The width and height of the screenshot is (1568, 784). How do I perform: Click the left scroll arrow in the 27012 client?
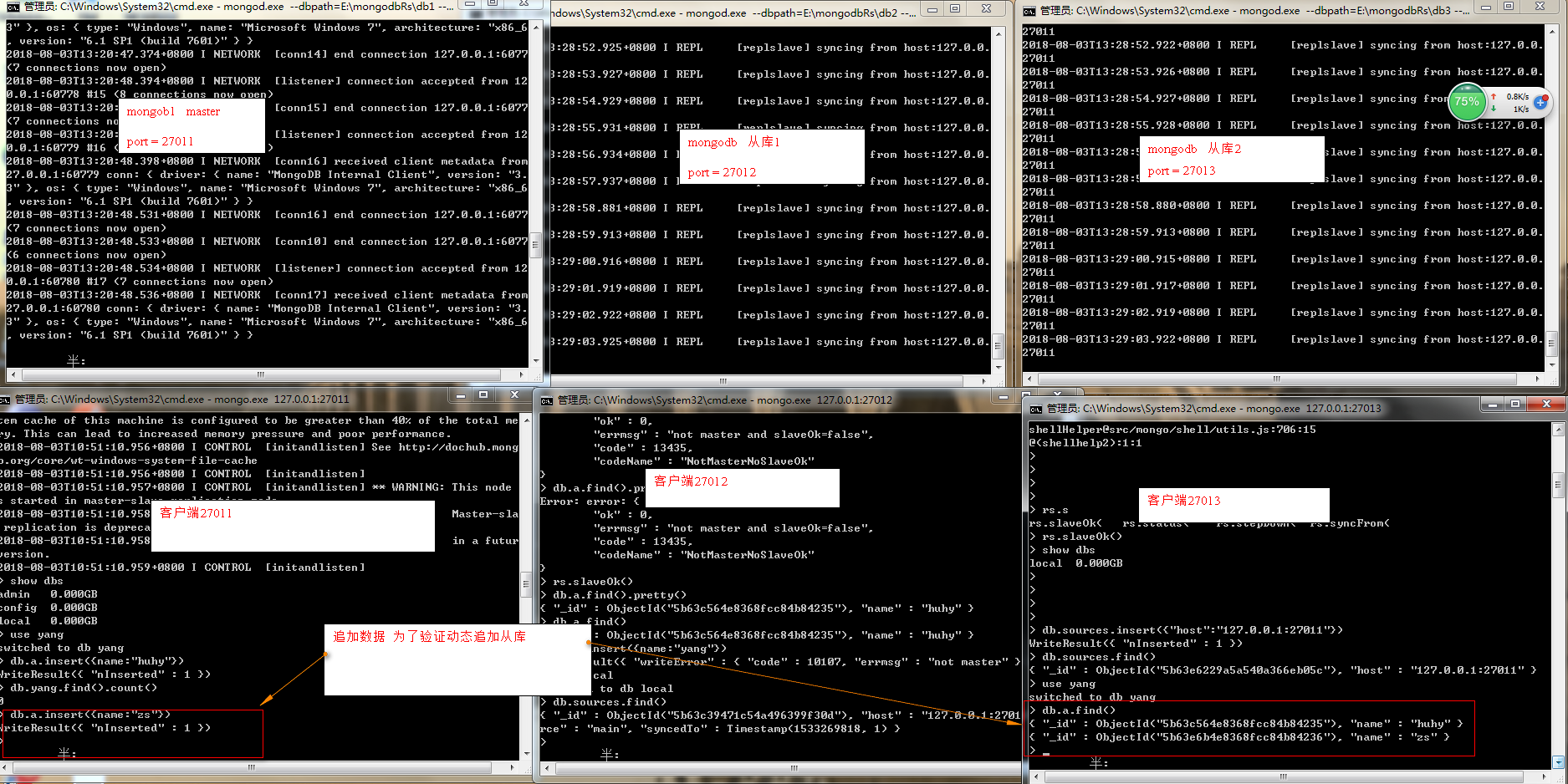(x=547, y=767)
